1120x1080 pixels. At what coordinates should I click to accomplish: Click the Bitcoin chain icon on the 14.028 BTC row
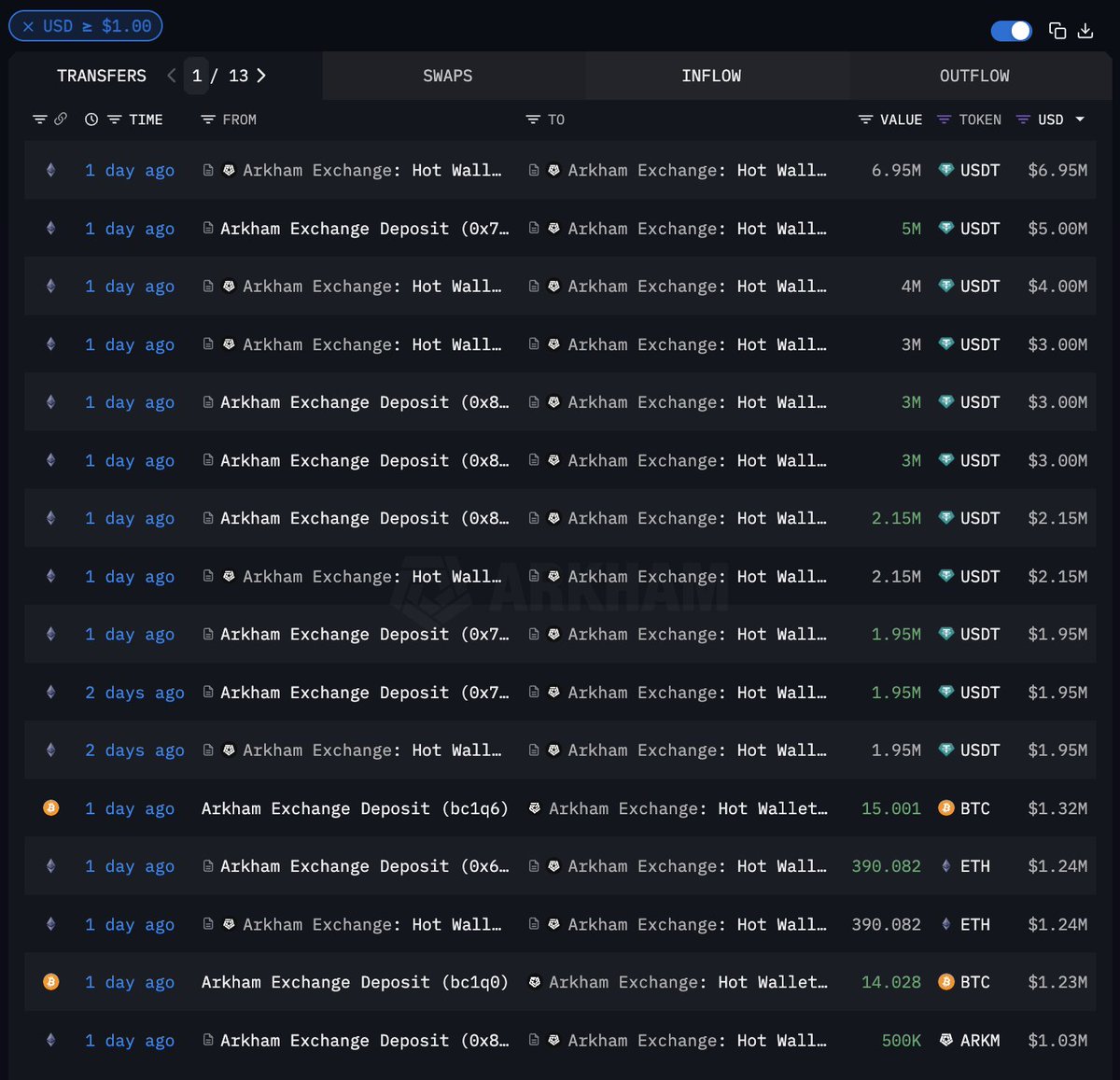pos(51,982)
